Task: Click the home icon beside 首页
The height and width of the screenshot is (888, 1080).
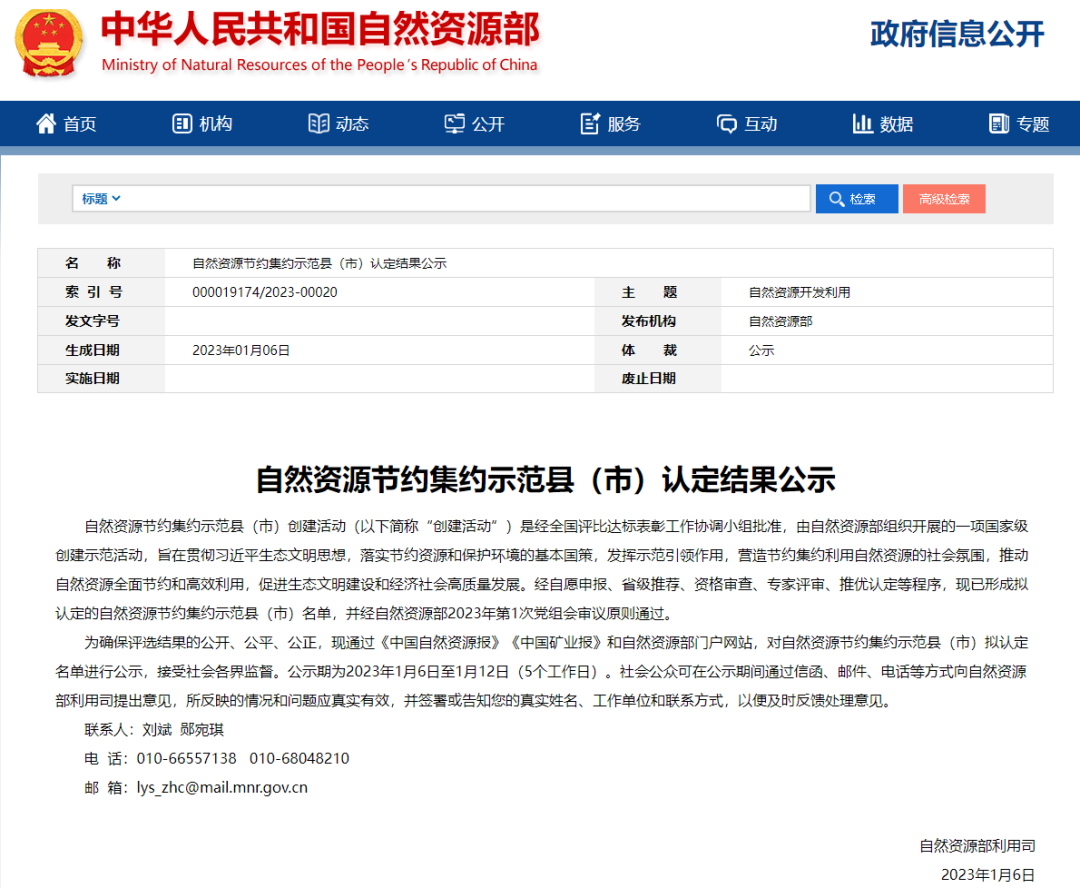Action: (45, 123)
